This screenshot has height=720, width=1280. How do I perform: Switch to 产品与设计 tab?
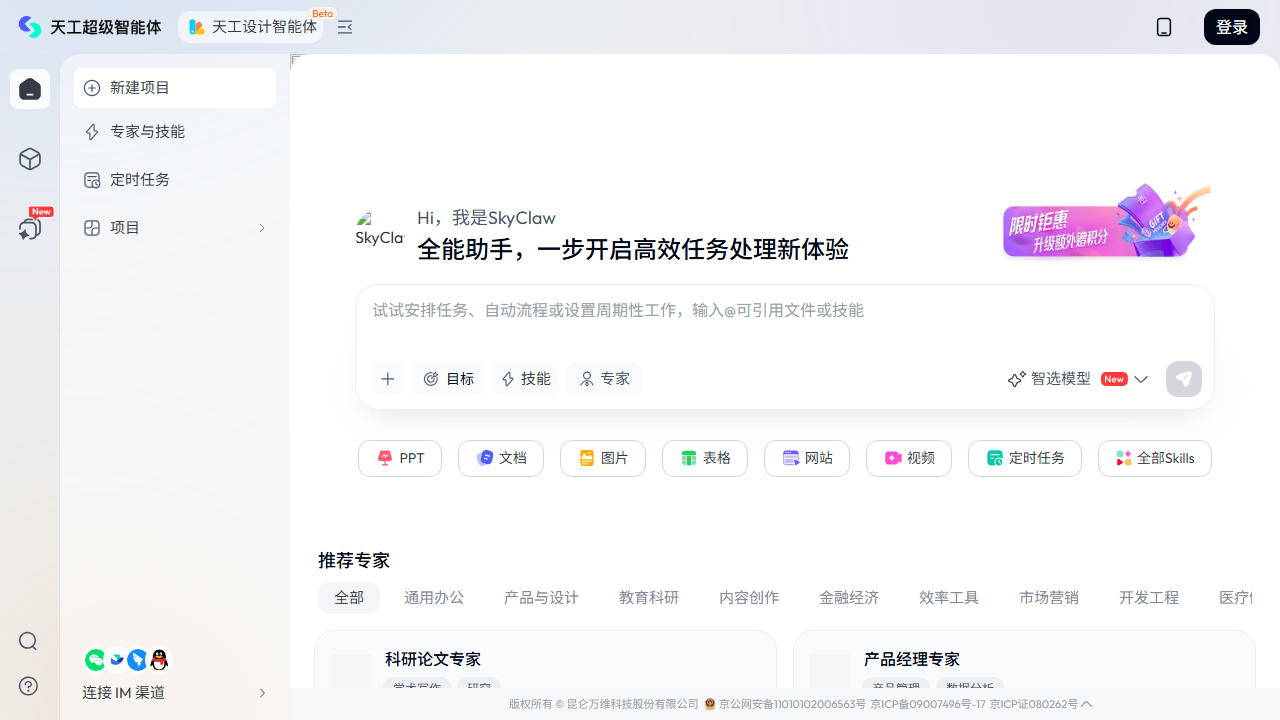click(x=541, y=597)
